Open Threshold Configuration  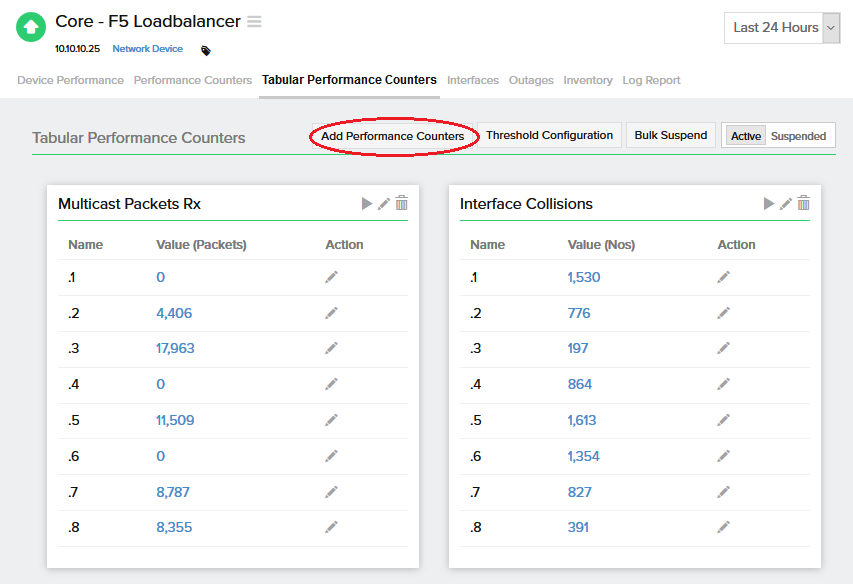coord(549,135)
